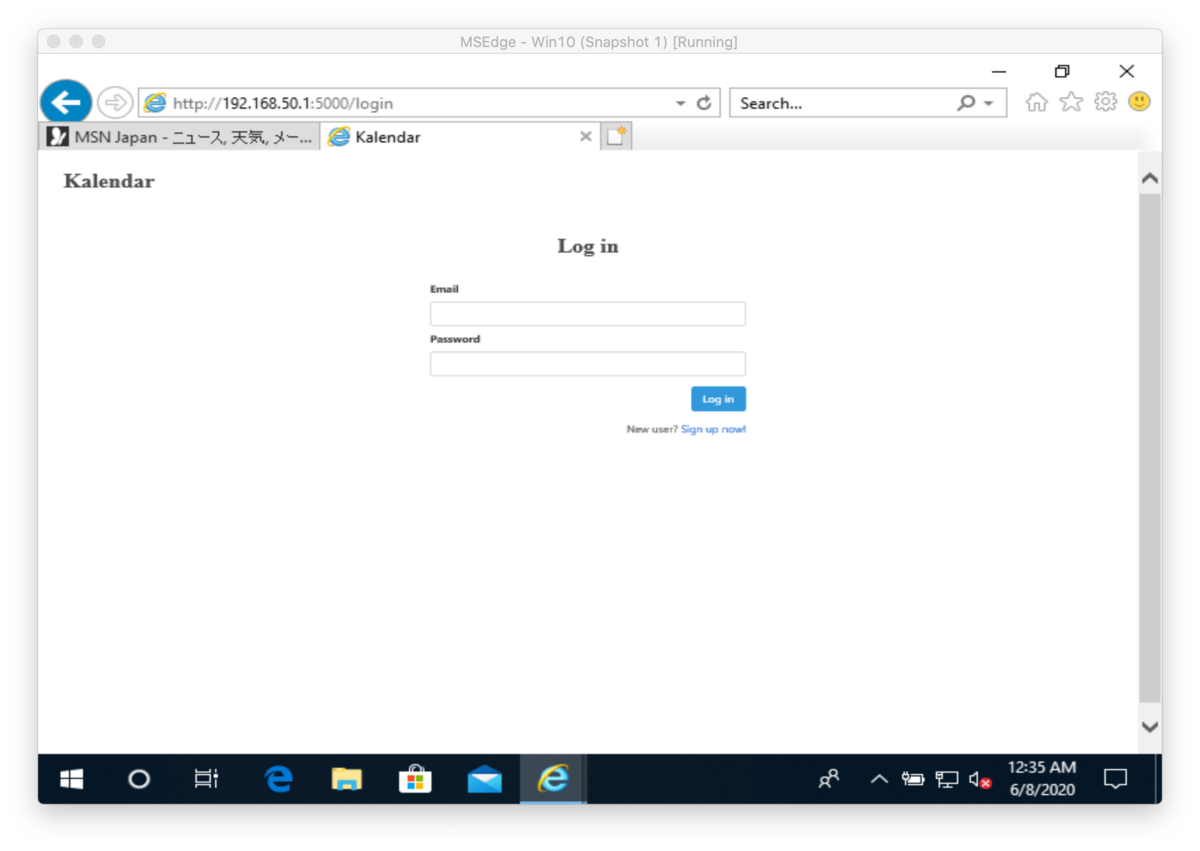Click the browser Back arrow button

point(66,102)
